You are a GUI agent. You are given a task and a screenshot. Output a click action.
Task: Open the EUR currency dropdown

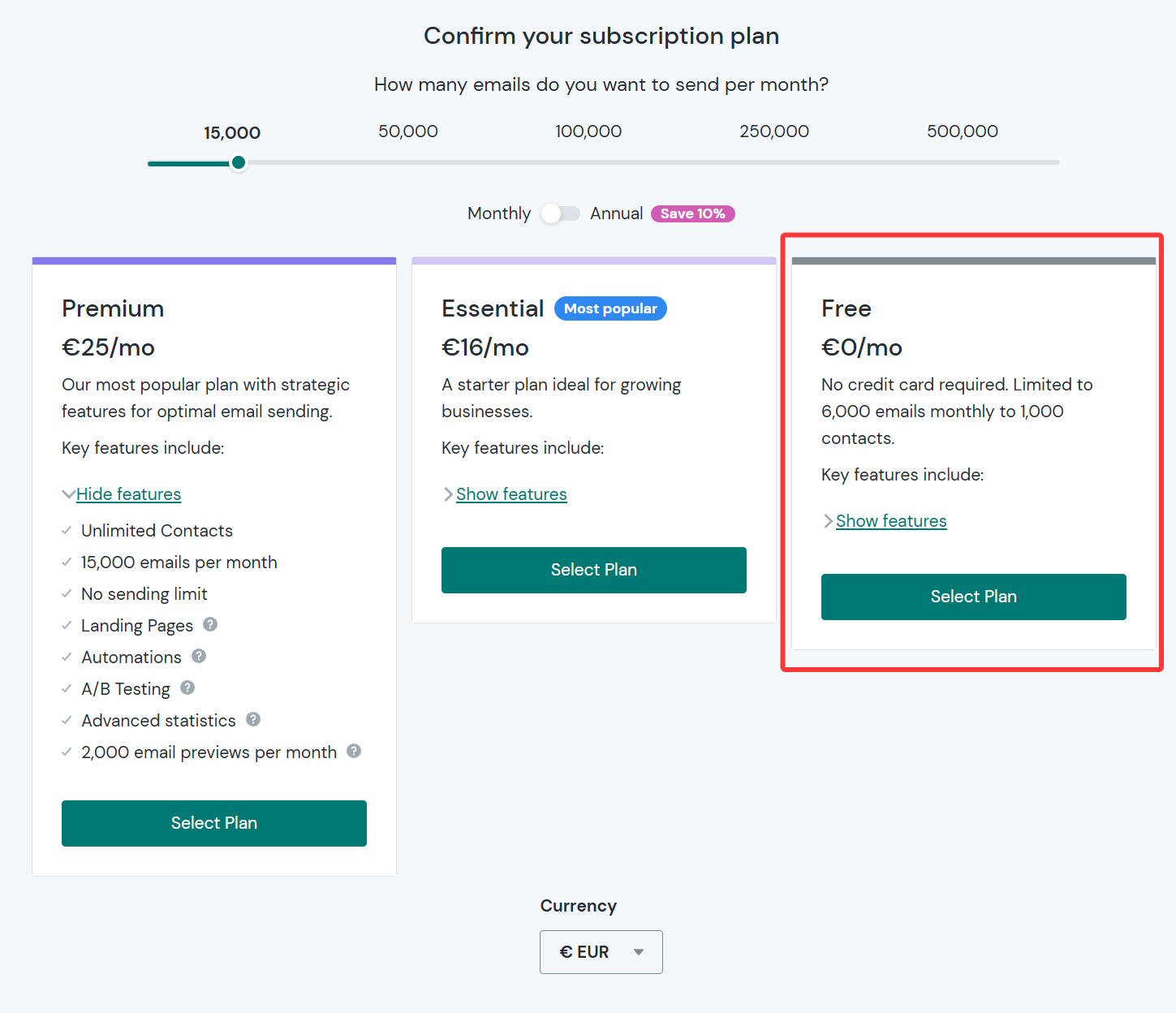601,952
